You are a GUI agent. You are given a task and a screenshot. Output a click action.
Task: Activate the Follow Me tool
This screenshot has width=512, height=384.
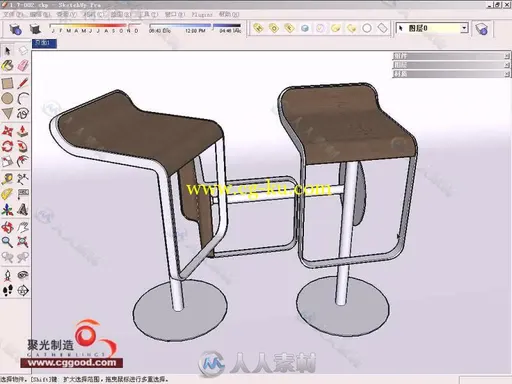[23, 146]
